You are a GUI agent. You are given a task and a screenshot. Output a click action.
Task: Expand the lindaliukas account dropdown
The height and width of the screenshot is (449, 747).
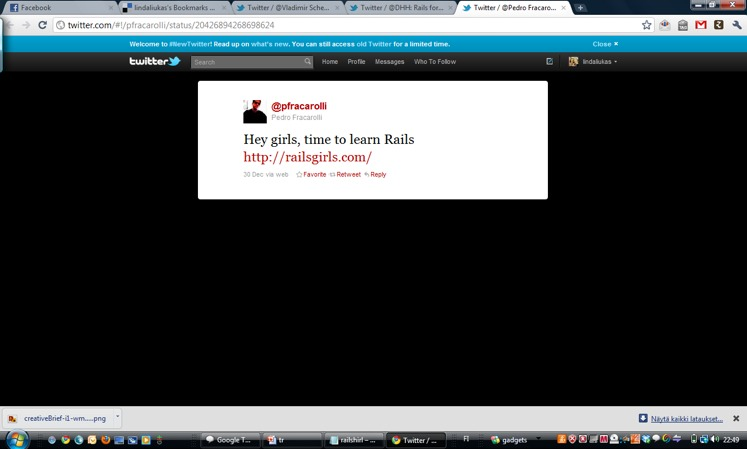coord(616,62)
